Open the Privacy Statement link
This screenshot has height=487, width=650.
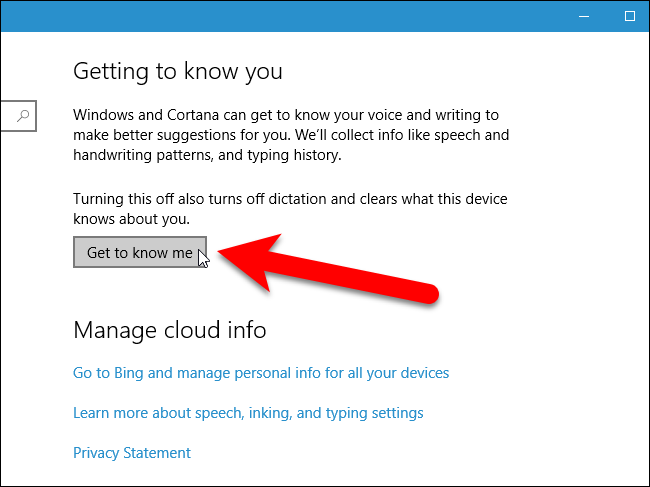tap(132, 453)
